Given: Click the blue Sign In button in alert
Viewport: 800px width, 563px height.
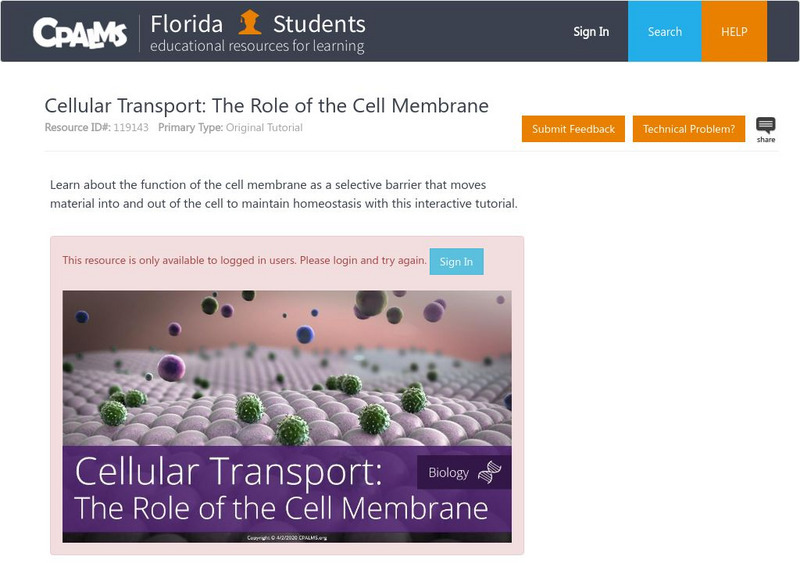Looking at the screenshot, I should [456, 261].
